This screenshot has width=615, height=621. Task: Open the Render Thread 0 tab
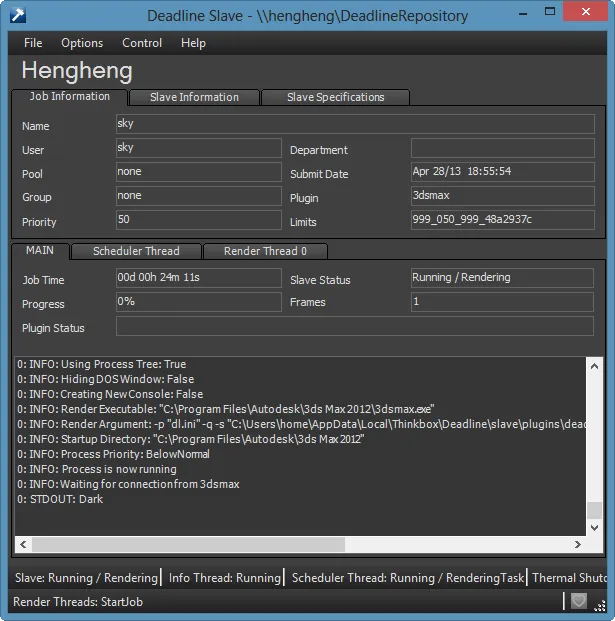265,251
